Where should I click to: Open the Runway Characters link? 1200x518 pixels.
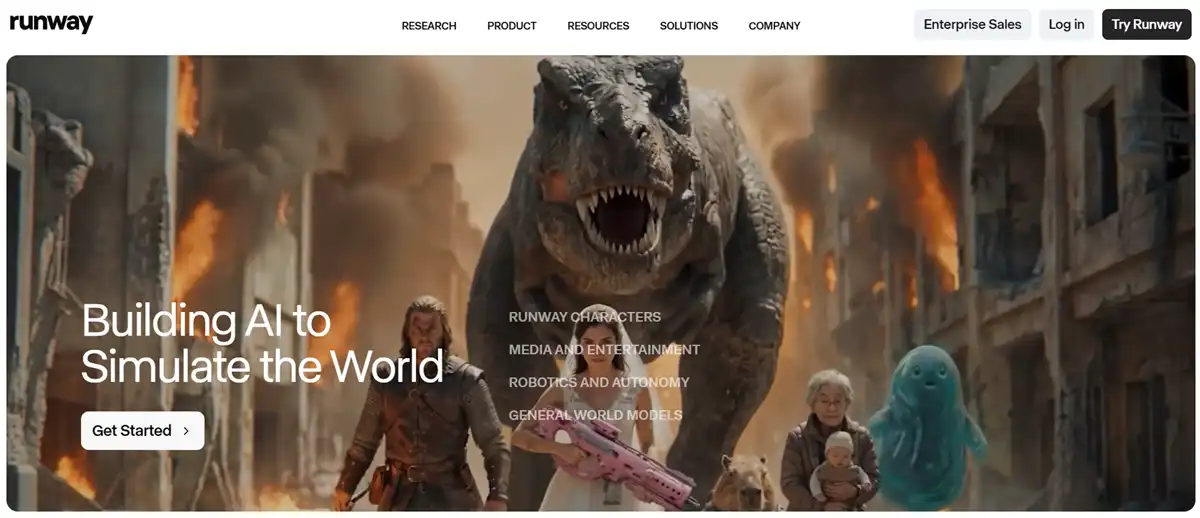click(585, 317)
